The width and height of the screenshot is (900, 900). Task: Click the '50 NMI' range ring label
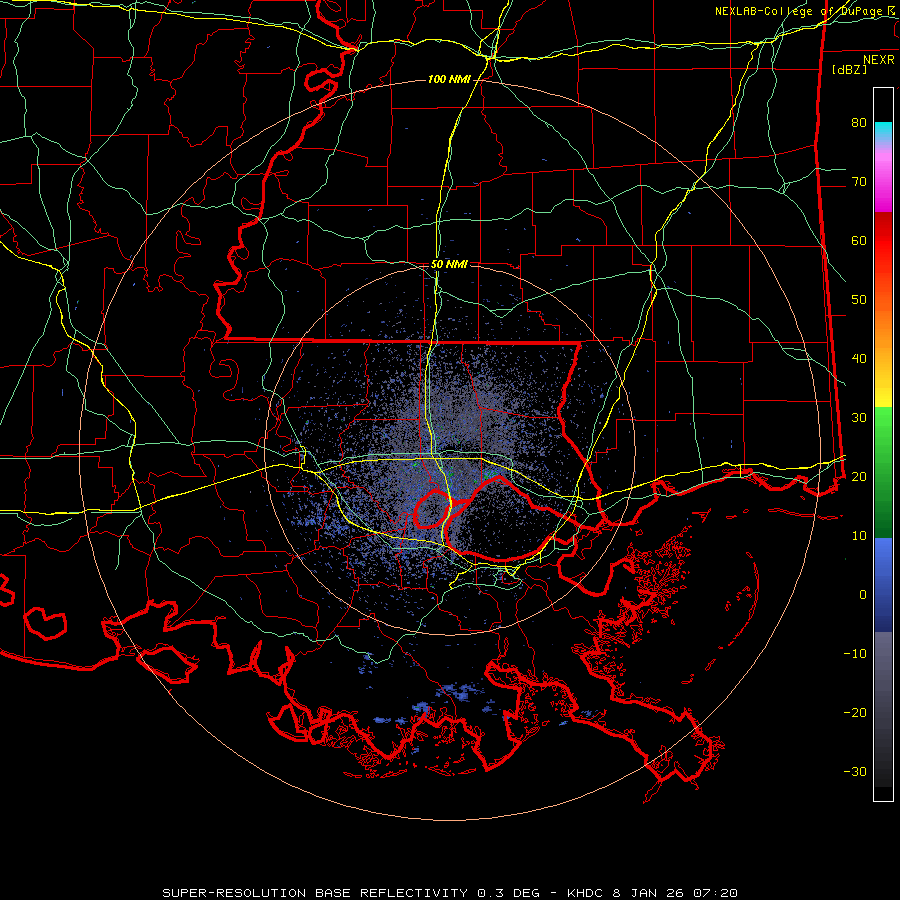coord(449,264)
